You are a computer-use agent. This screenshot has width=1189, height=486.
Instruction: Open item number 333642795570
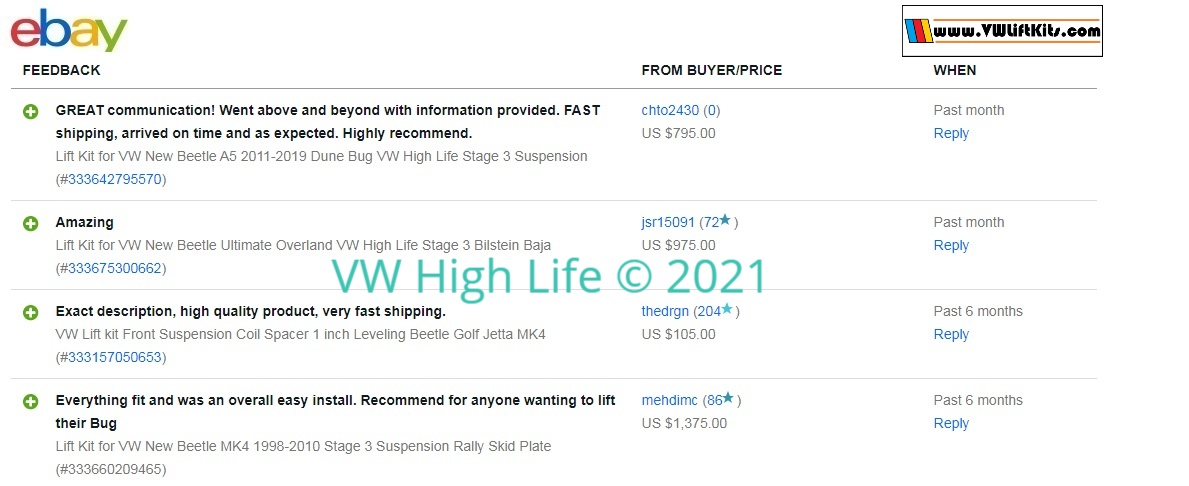pyautogui.click(x=115, y=180)
